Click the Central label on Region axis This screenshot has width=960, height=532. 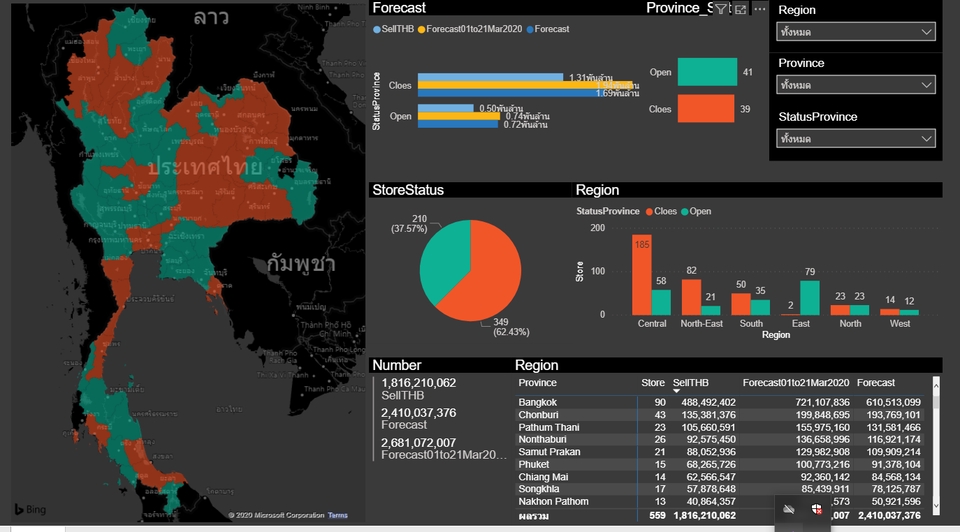tap(651, 323)
